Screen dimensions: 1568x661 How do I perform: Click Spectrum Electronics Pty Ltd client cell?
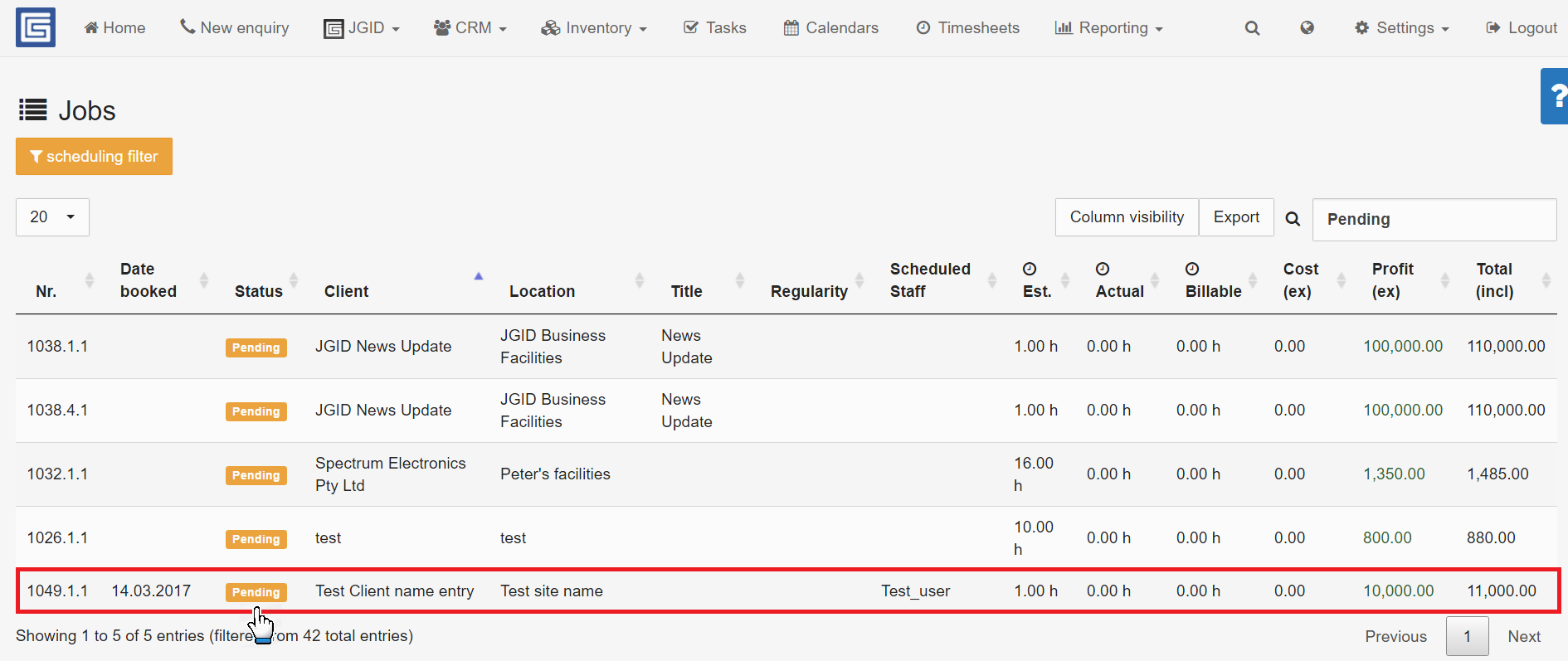pos(391,474)
